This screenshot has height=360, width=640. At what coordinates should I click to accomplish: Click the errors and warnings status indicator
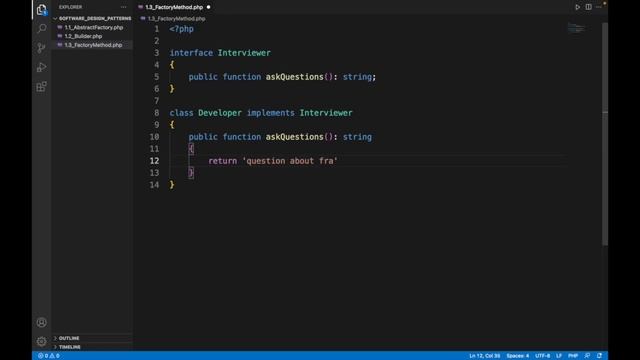49,356
